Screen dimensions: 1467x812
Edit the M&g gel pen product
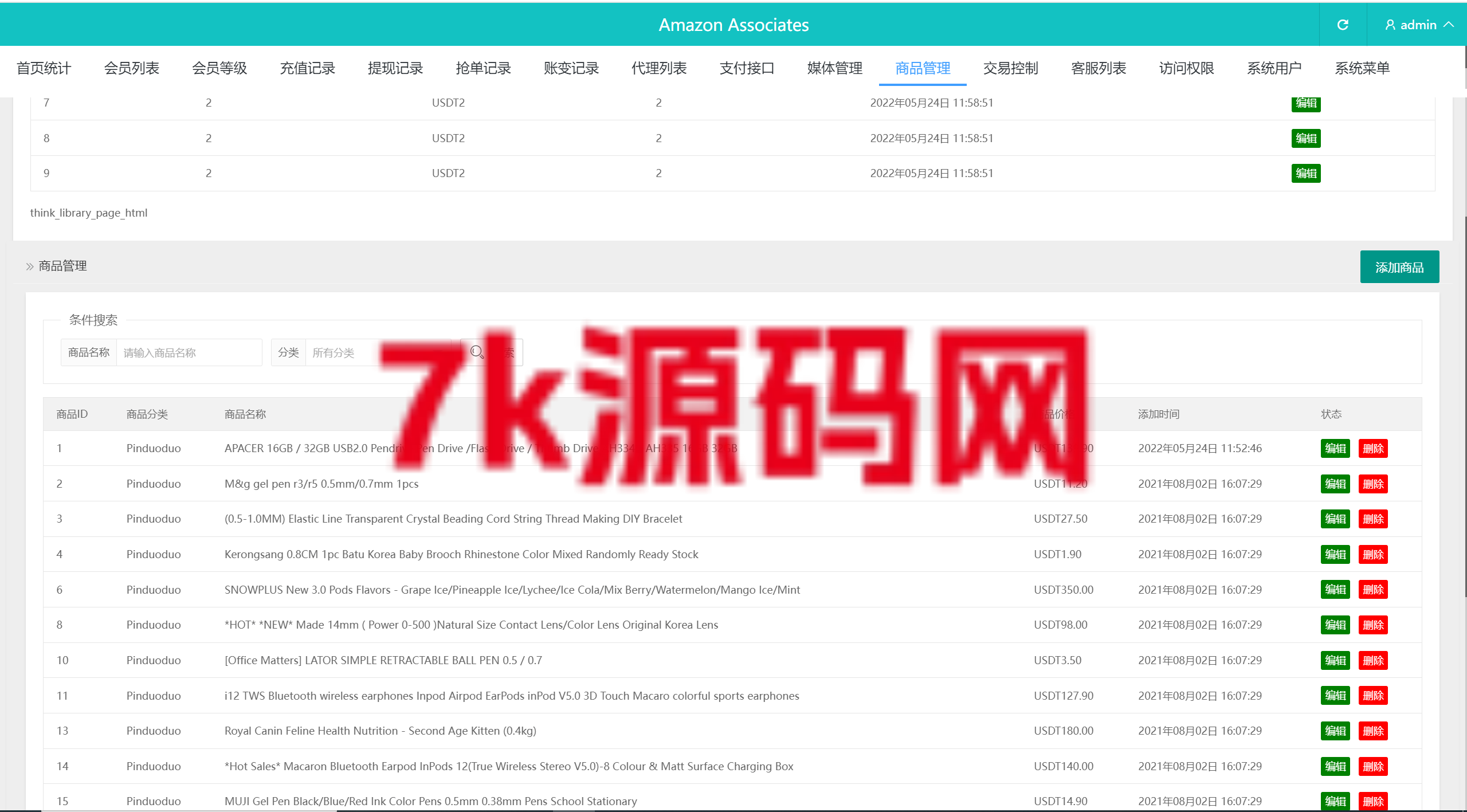click(1335, 484)
